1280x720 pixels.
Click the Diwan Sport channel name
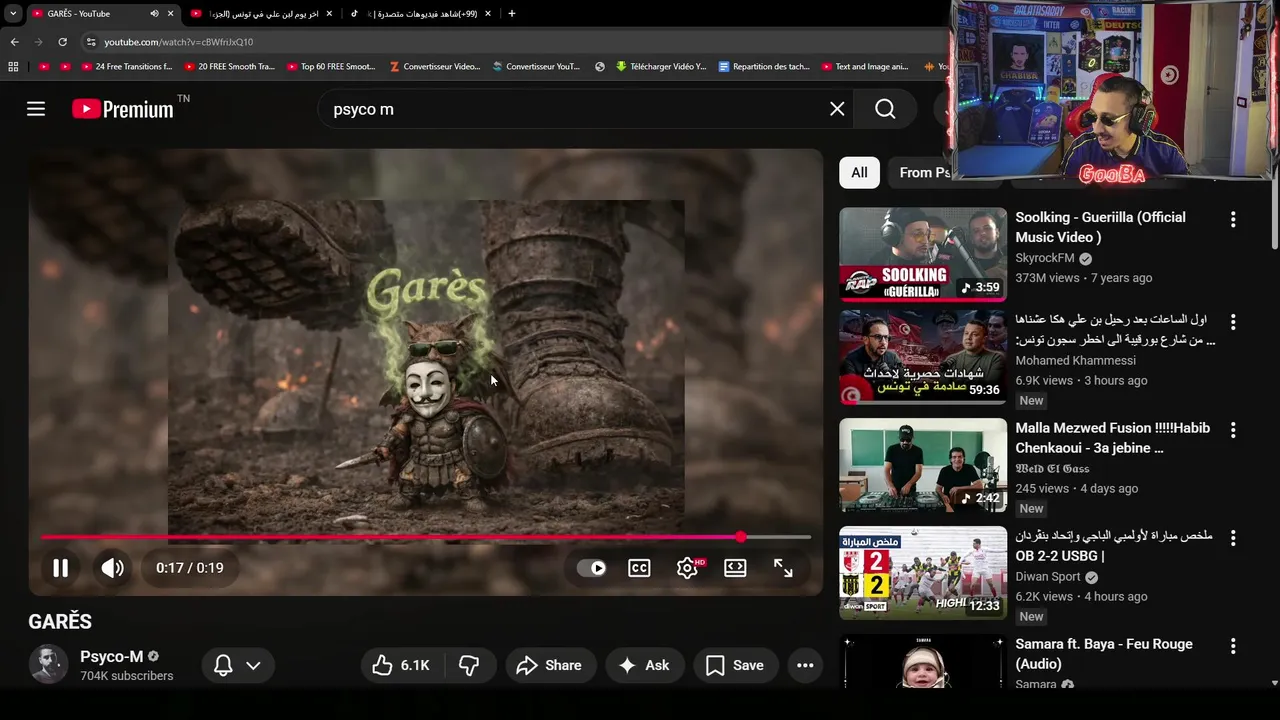pyautogui.click(x=1048, y=577)
